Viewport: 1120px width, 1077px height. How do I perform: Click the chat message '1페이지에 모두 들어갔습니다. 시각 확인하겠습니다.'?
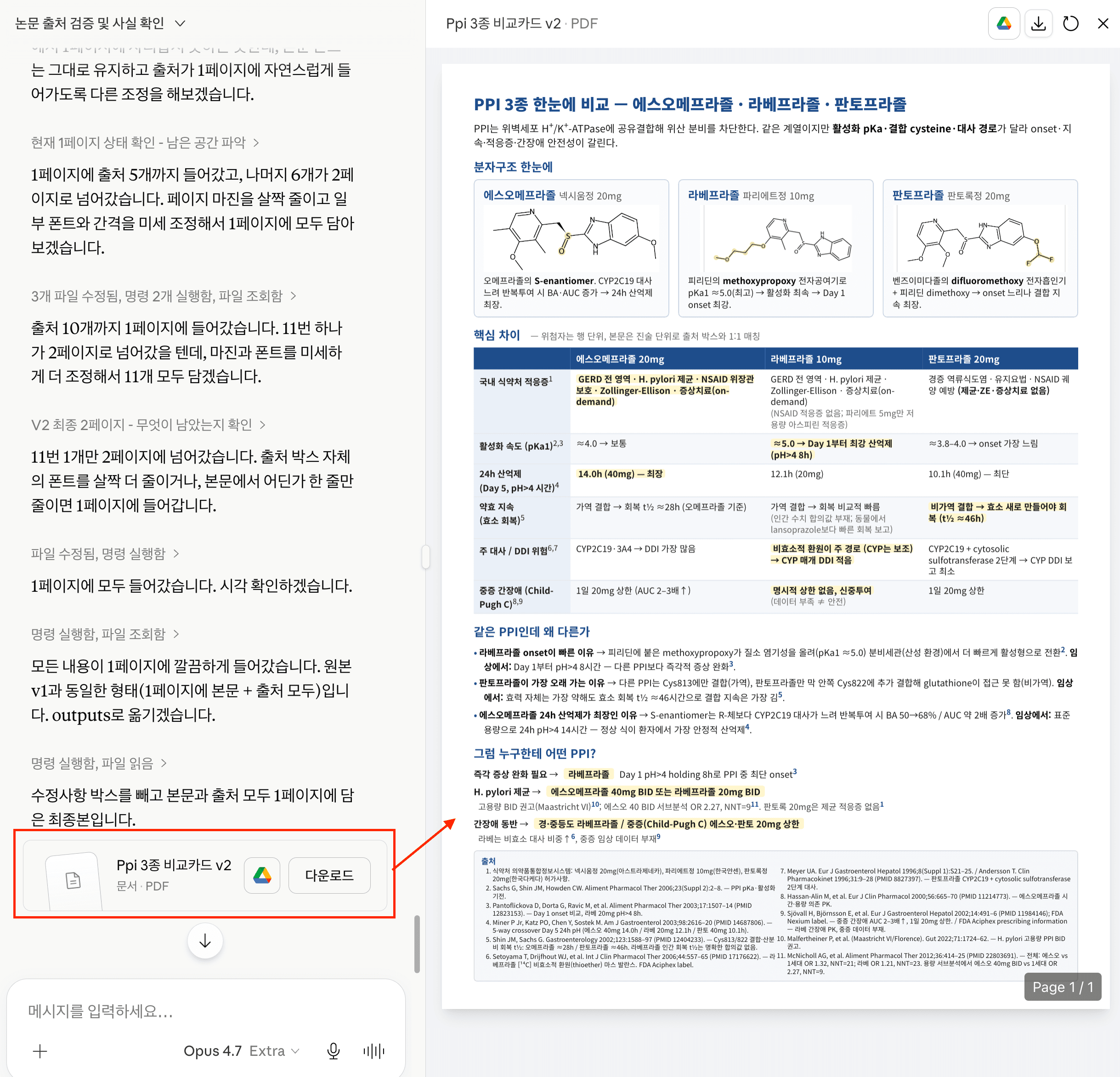[192, 585]
